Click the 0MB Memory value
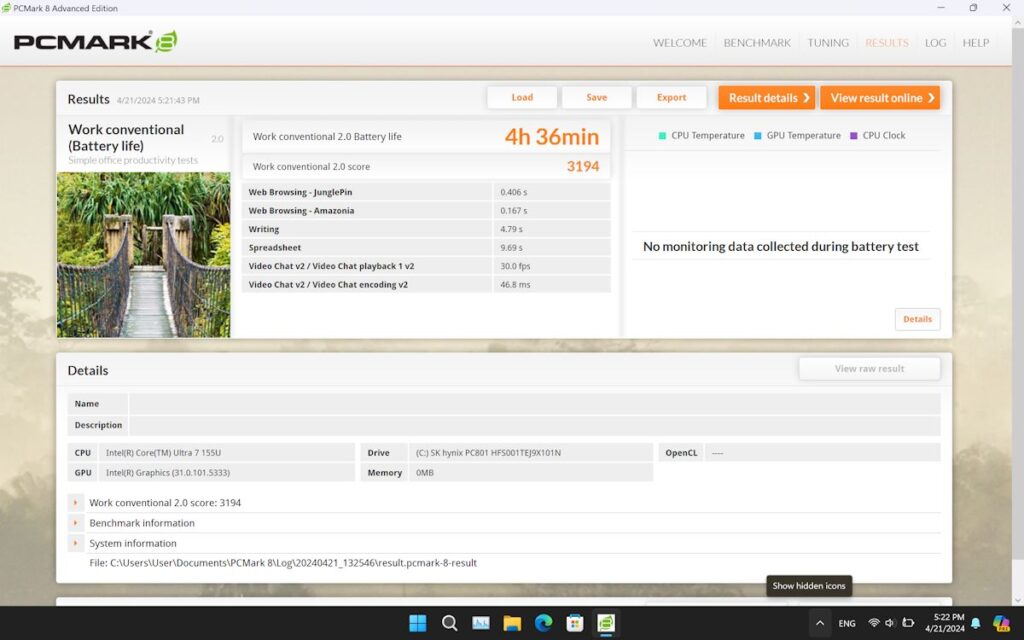 tap(424, 473)
